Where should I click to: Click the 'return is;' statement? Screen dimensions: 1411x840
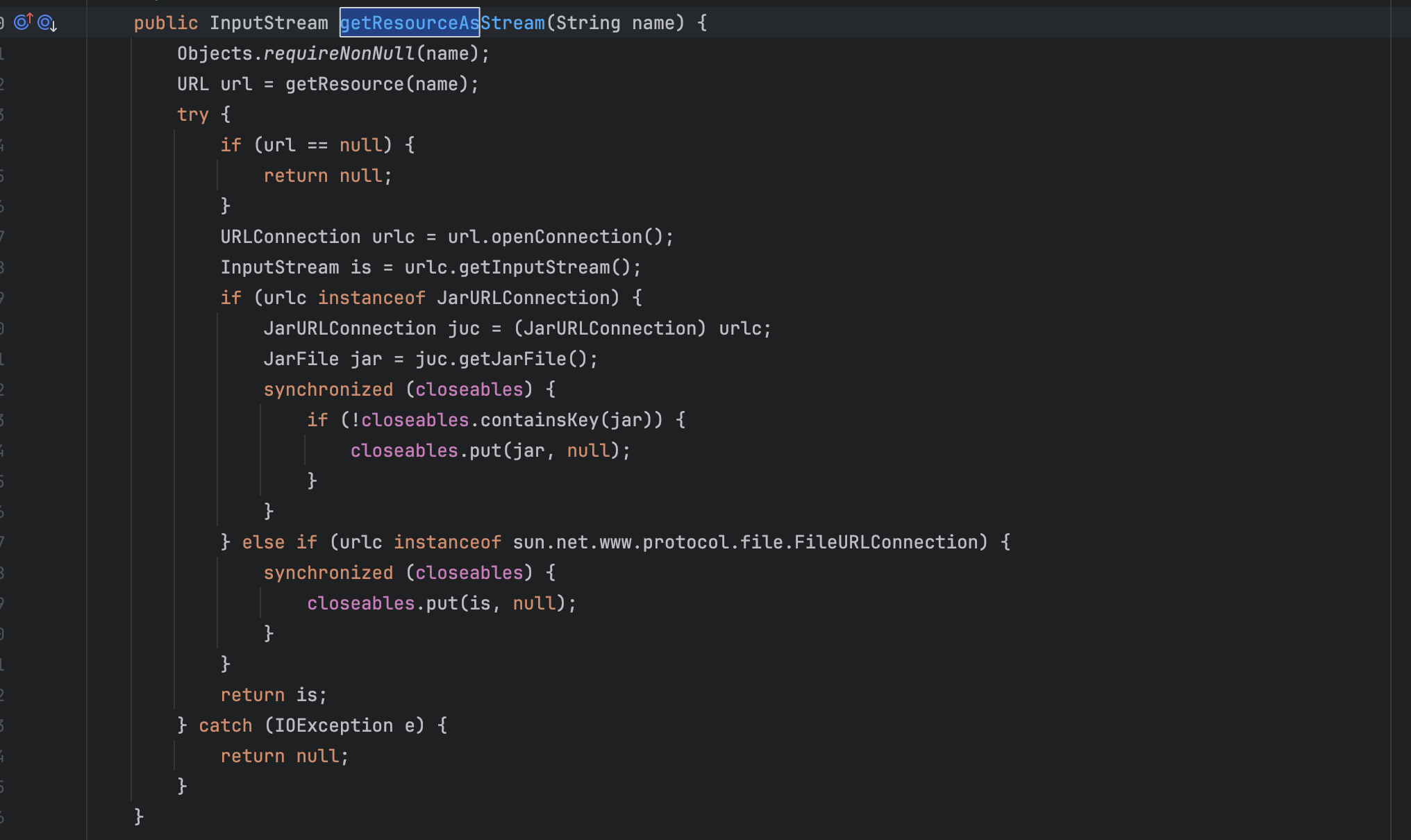[x=274, y=695]
